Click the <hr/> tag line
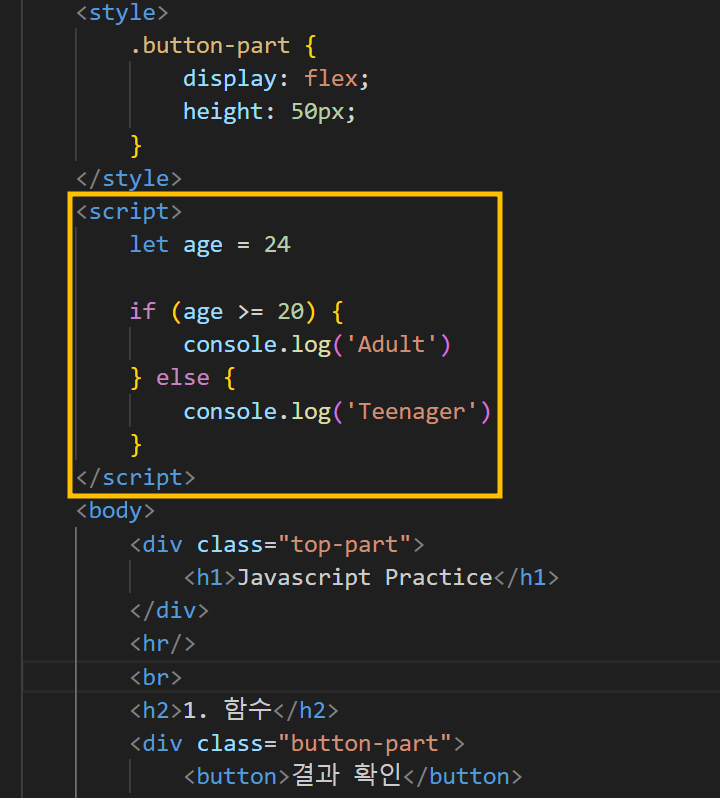The image size is (720, 798). coord(163,644)
